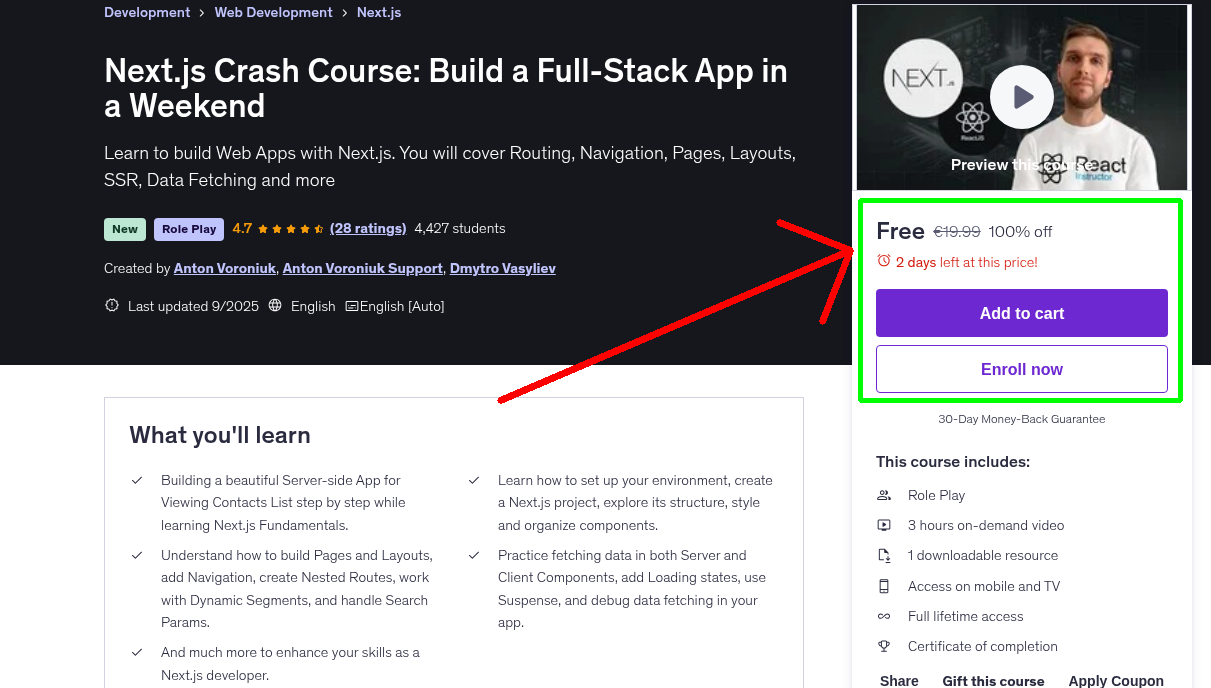The height and width of the screenshot is (688, 1211).
Task: Click the checkmark beside 'Learn how to set up'
Action: 474,480
